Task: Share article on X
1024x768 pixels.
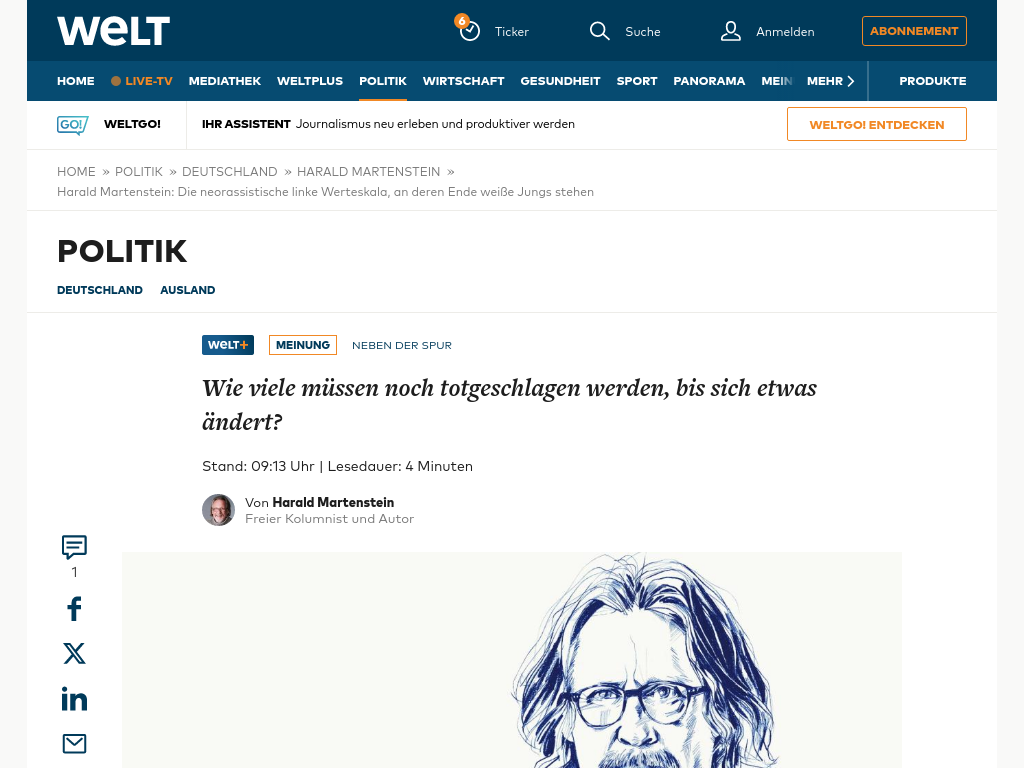Action: click(74, 653)
